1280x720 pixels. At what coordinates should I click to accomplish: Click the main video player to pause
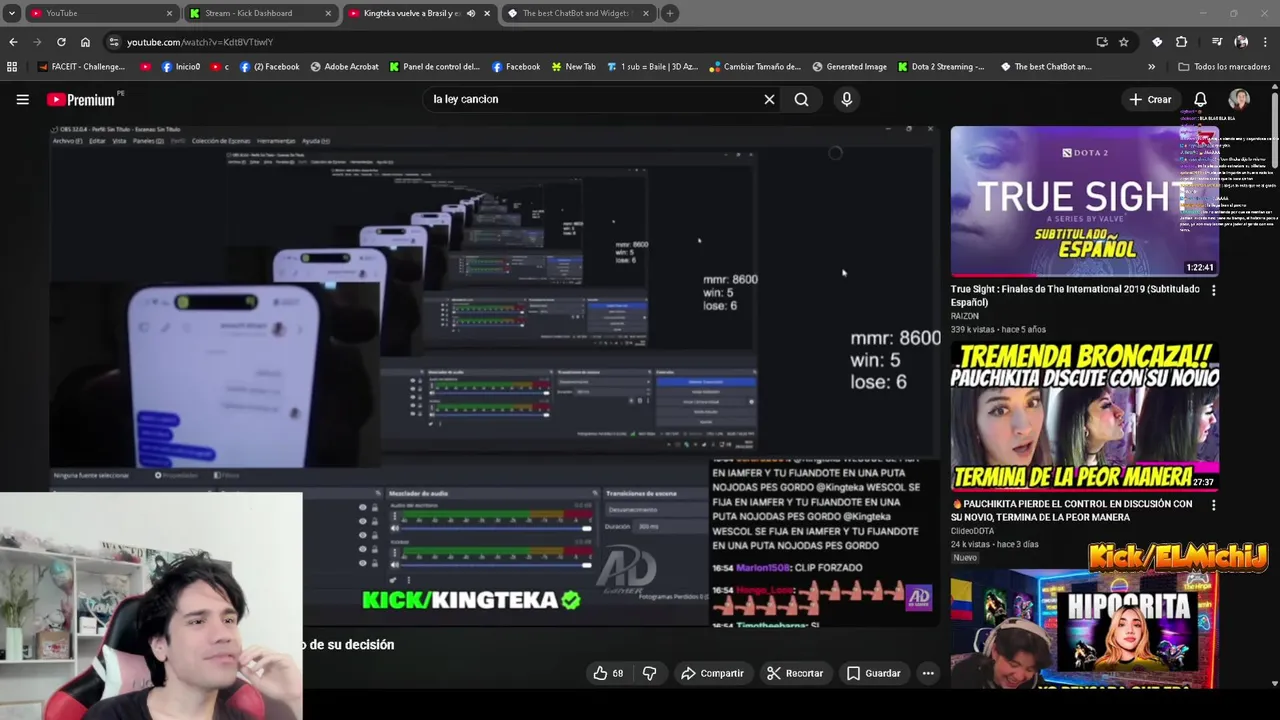coord(495,375)
